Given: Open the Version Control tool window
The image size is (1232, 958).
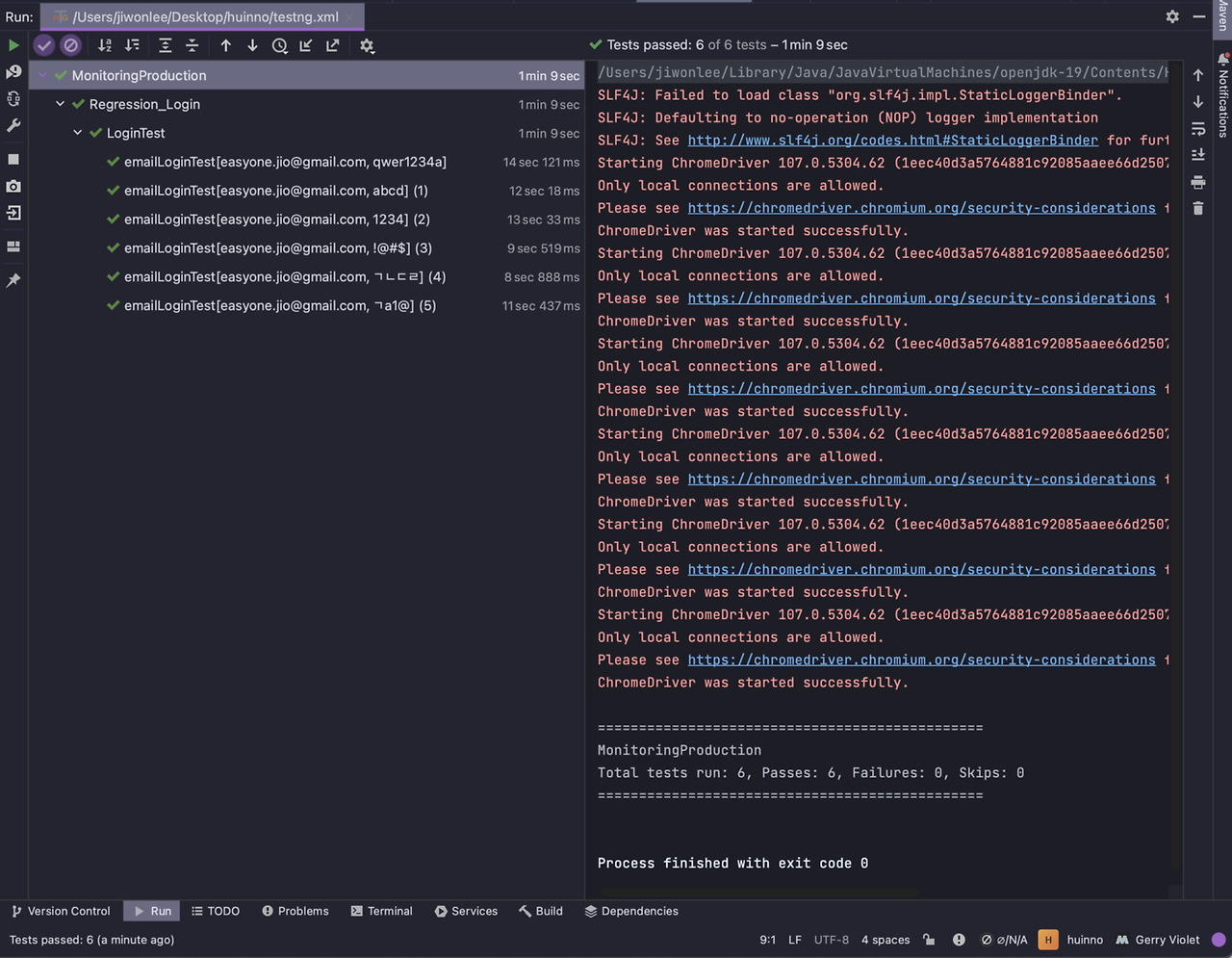Looking at the screenshot, I should tap(60, 911).
